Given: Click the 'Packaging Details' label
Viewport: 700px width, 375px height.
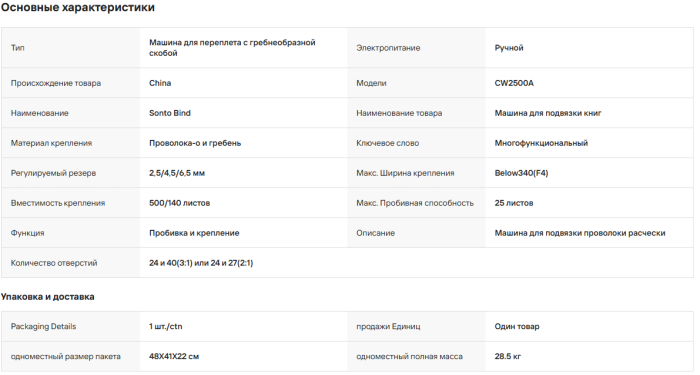Looking at the screenshot, I should point(43,326).
